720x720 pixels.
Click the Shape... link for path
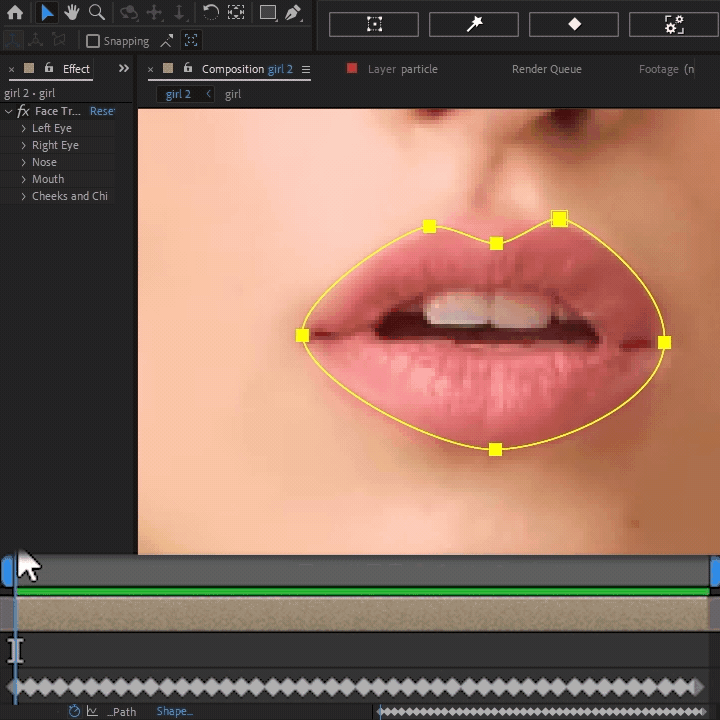(x=174, y=711)
